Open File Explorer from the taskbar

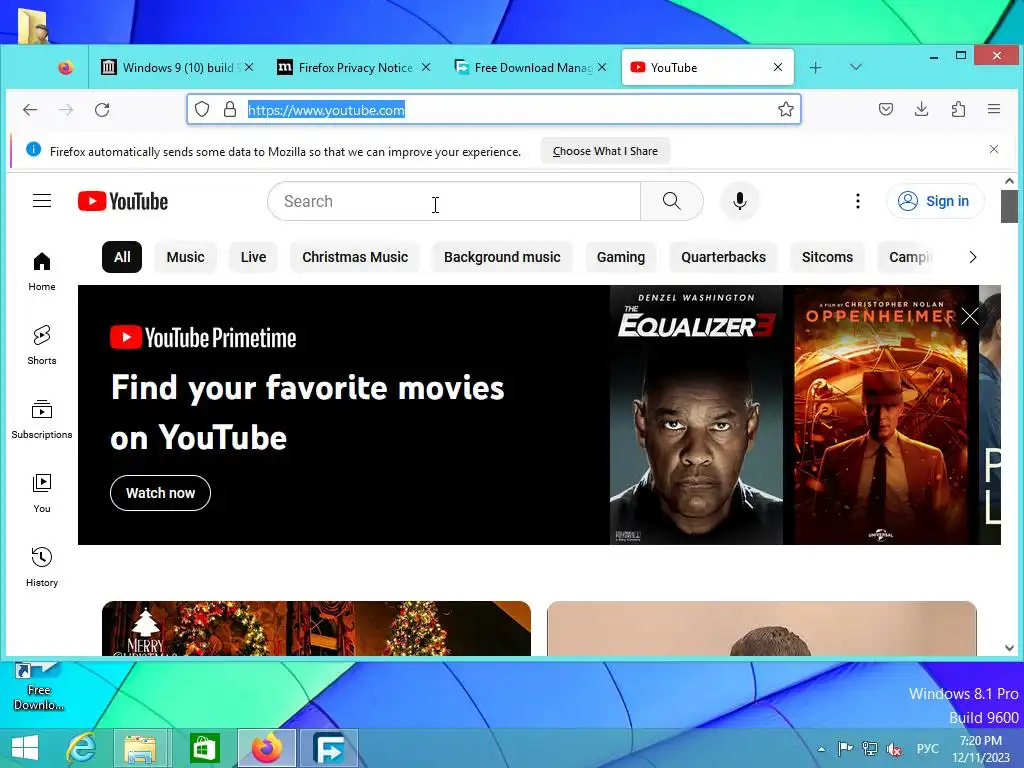140,748
